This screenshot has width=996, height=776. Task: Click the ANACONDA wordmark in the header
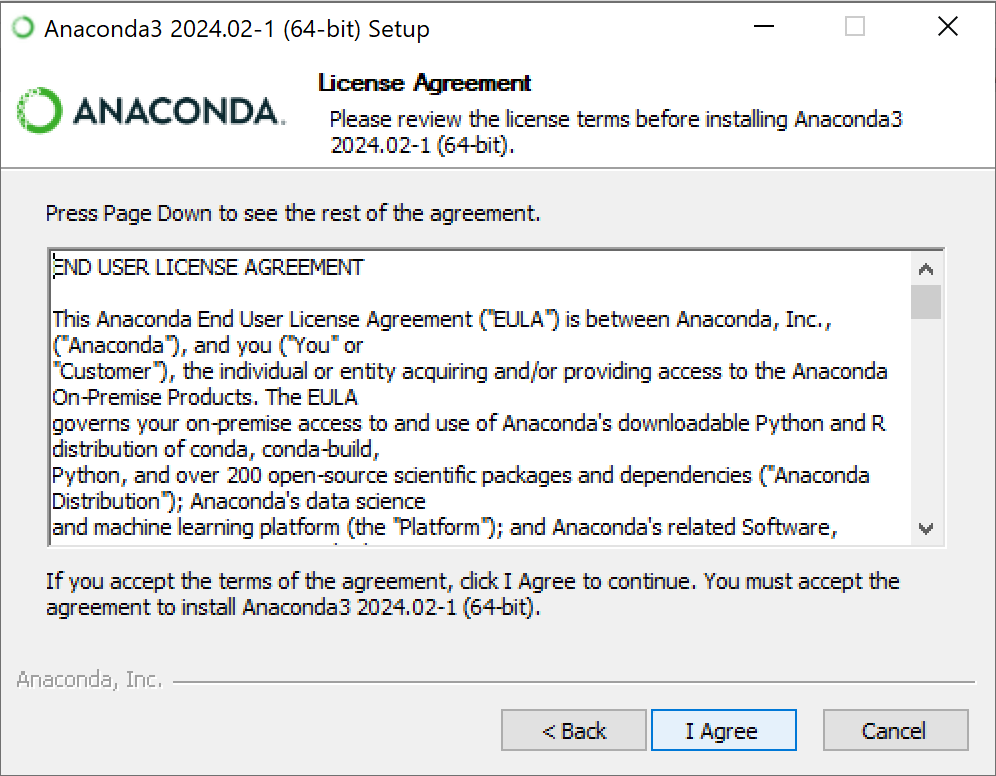178,112
